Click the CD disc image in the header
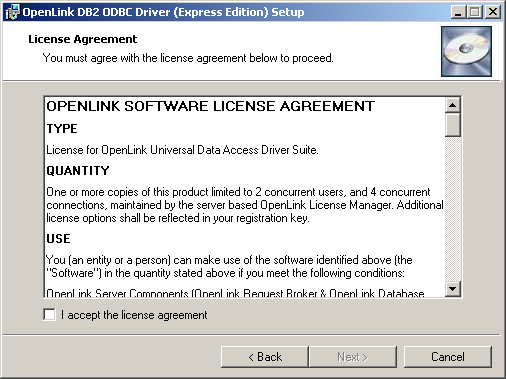The height and width of the screenshot is (379, 506). [466, 51]
